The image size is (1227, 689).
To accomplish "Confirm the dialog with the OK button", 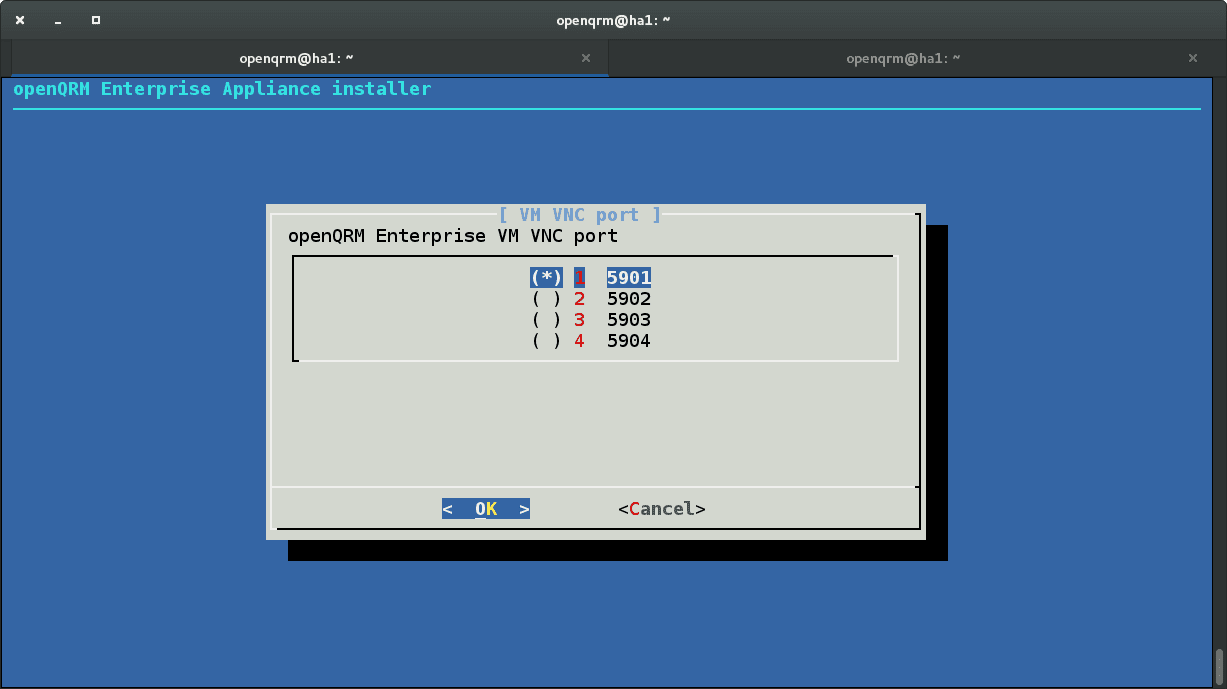I will (x=486, y=509).
